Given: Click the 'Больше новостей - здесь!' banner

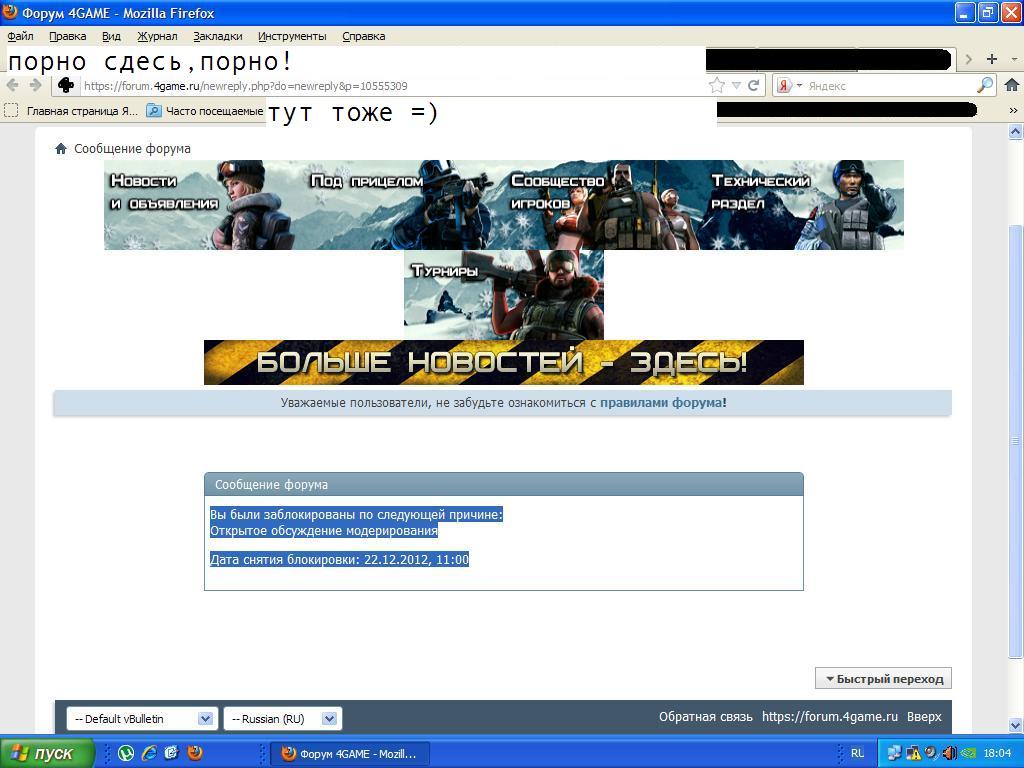Looking at the screenshot, I should [x=504, y=362].
